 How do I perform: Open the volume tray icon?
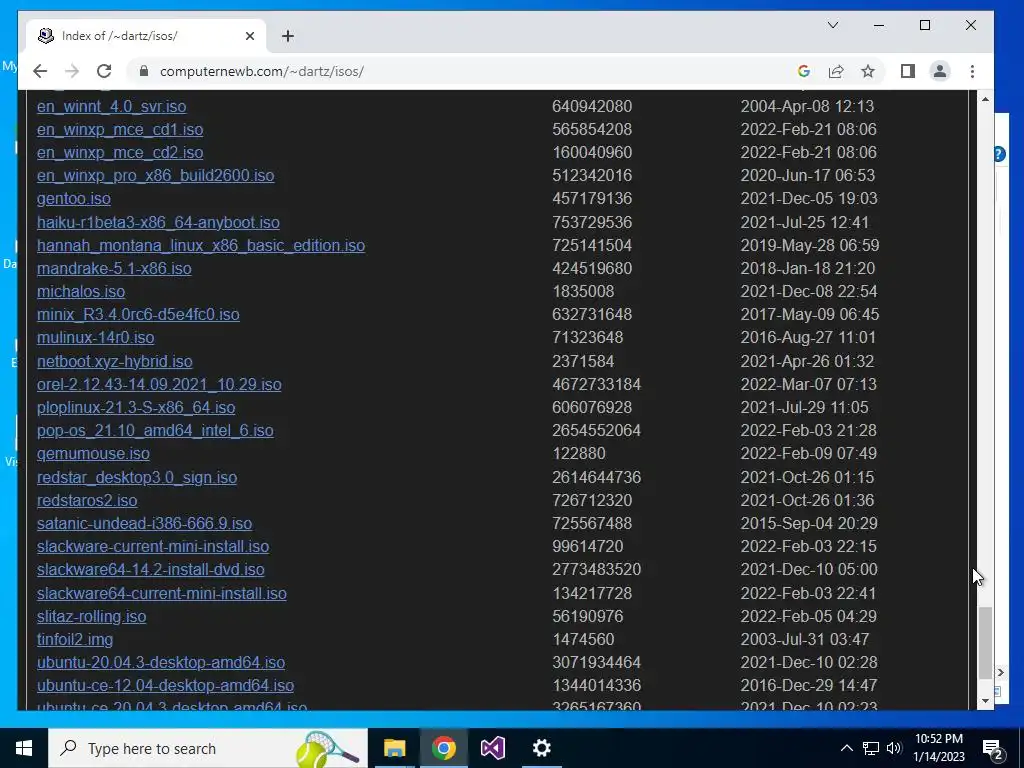894,748
